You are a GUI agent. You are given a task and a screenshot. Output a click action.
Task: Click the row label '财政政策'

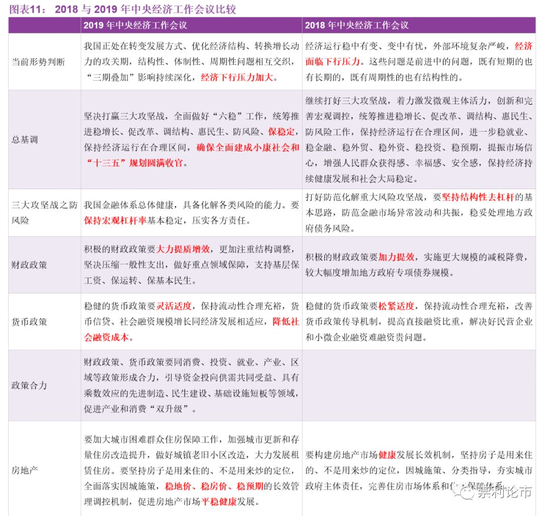(x=29, y=265)
